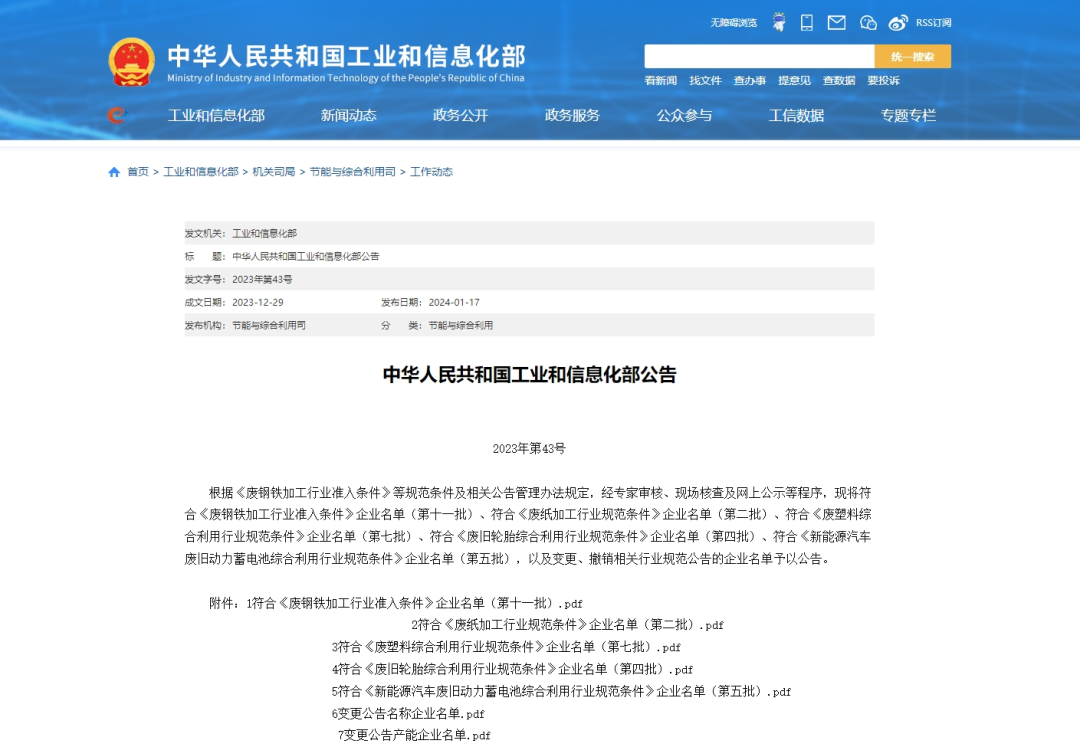1080x747 pixels.
Task: Open 找文件 quick link
Action: tap(705, 81)
